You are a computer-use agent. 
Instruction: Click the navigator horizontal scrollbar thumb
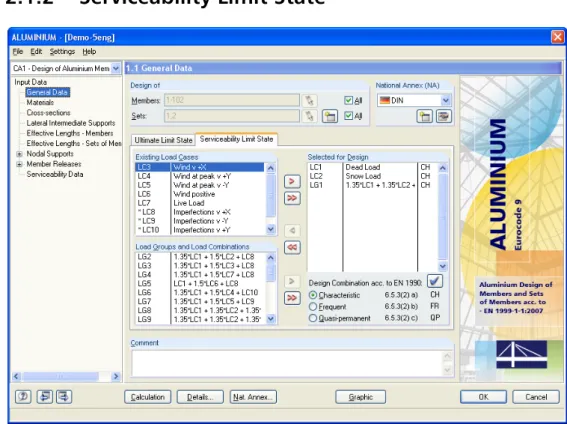[61, 376]
